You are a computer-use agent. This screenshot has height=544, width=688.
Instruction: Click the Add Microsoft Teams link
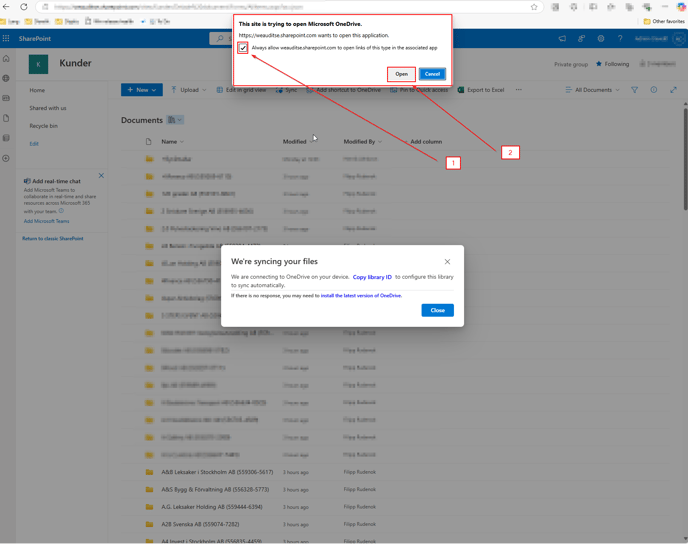tap(47, 221)
